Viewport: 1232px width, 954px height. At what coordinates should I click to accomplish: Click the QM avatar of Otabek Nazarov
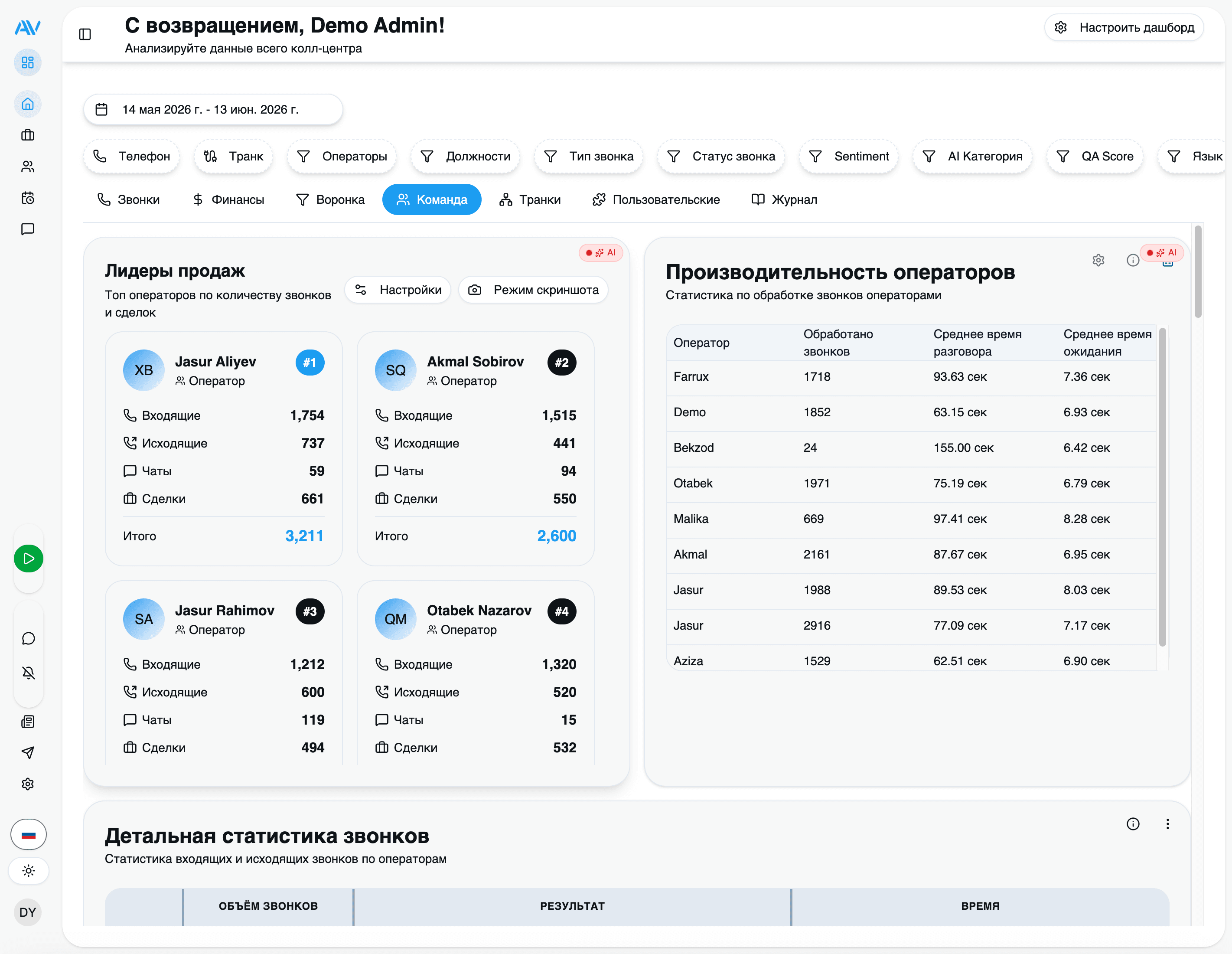(395, 619)
